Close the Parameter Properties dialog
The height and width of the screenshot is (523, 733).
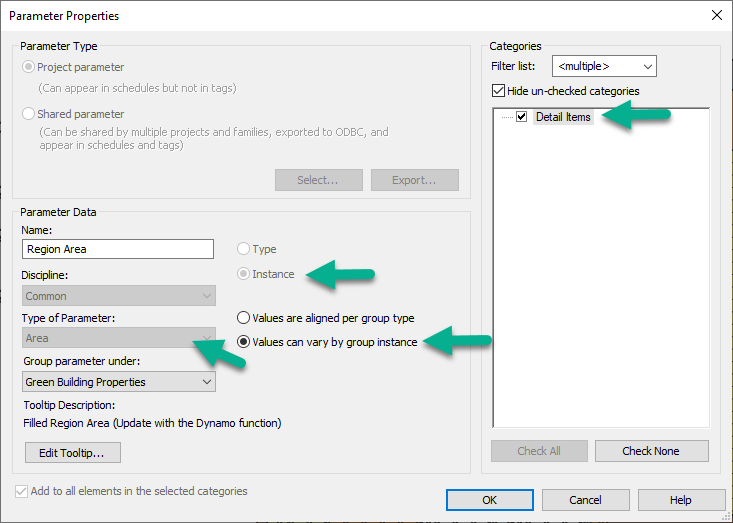716,15
